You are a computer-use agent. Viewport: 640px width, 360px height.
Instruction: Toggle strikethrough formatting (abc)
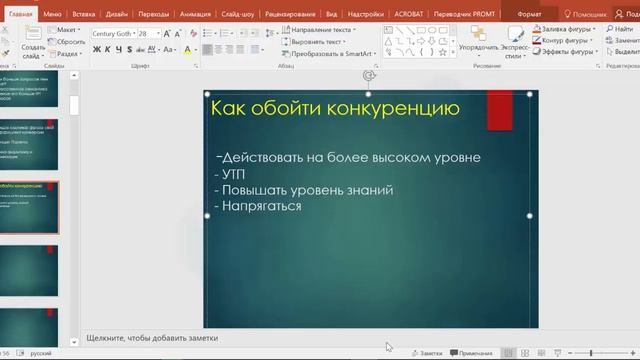tap(140, 49)
